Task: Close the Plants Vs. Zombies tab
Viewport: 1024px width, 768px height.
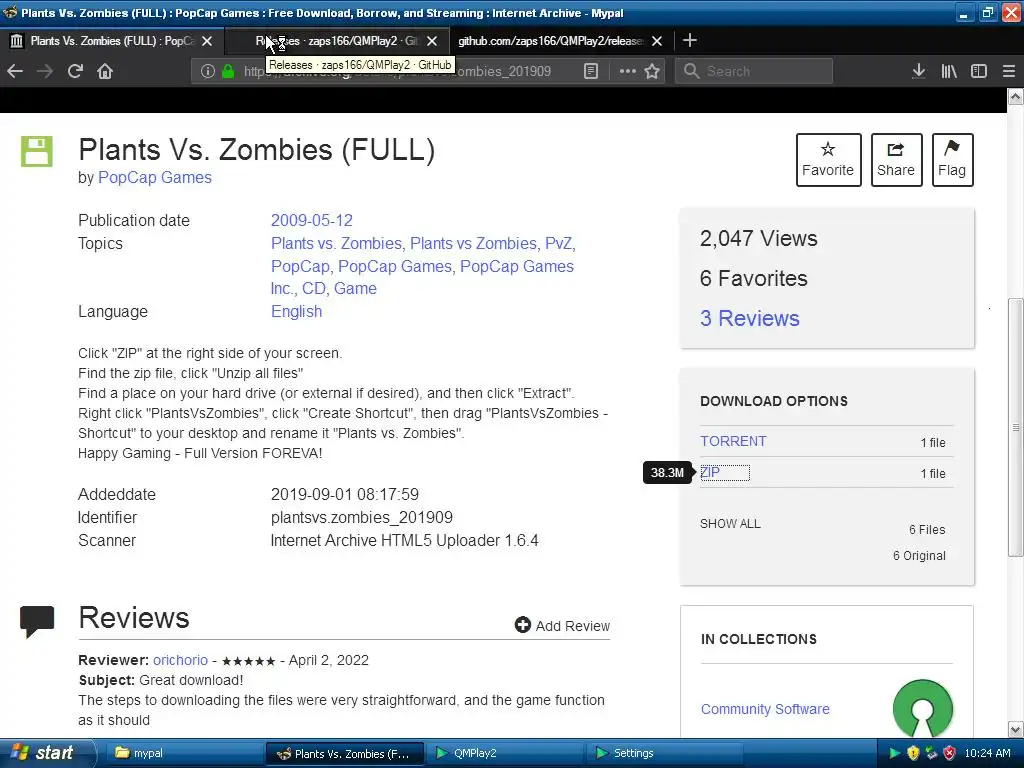Action: [207, 41]
